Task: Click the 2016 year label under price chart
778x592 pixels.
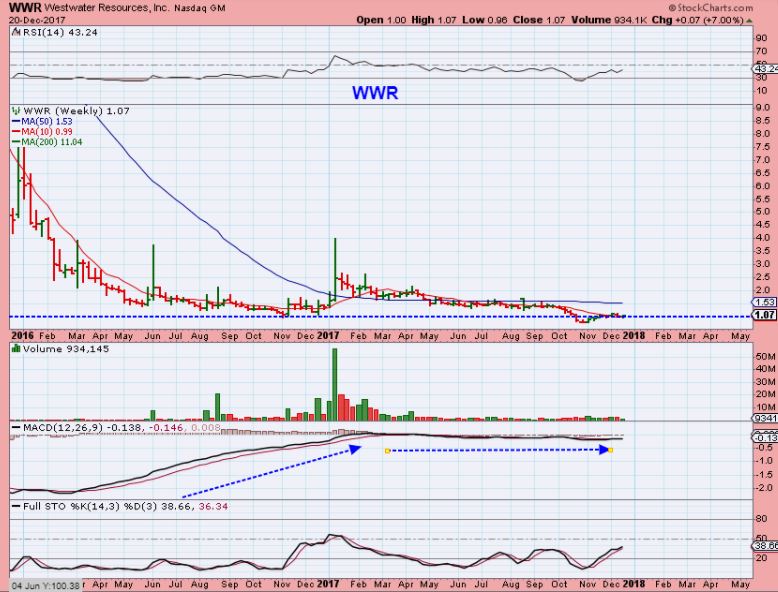Action: (23, 336)
